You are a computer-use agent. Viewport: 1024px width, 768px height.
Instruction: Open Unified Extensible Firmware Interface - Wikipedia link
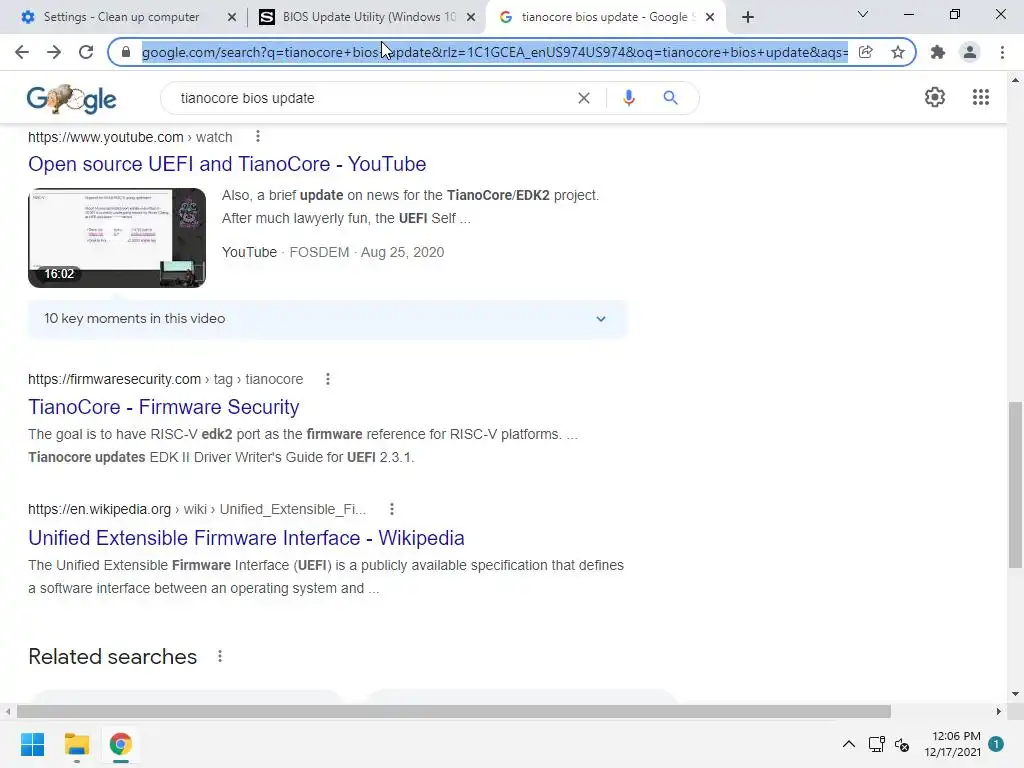click(x=246, y=538)
